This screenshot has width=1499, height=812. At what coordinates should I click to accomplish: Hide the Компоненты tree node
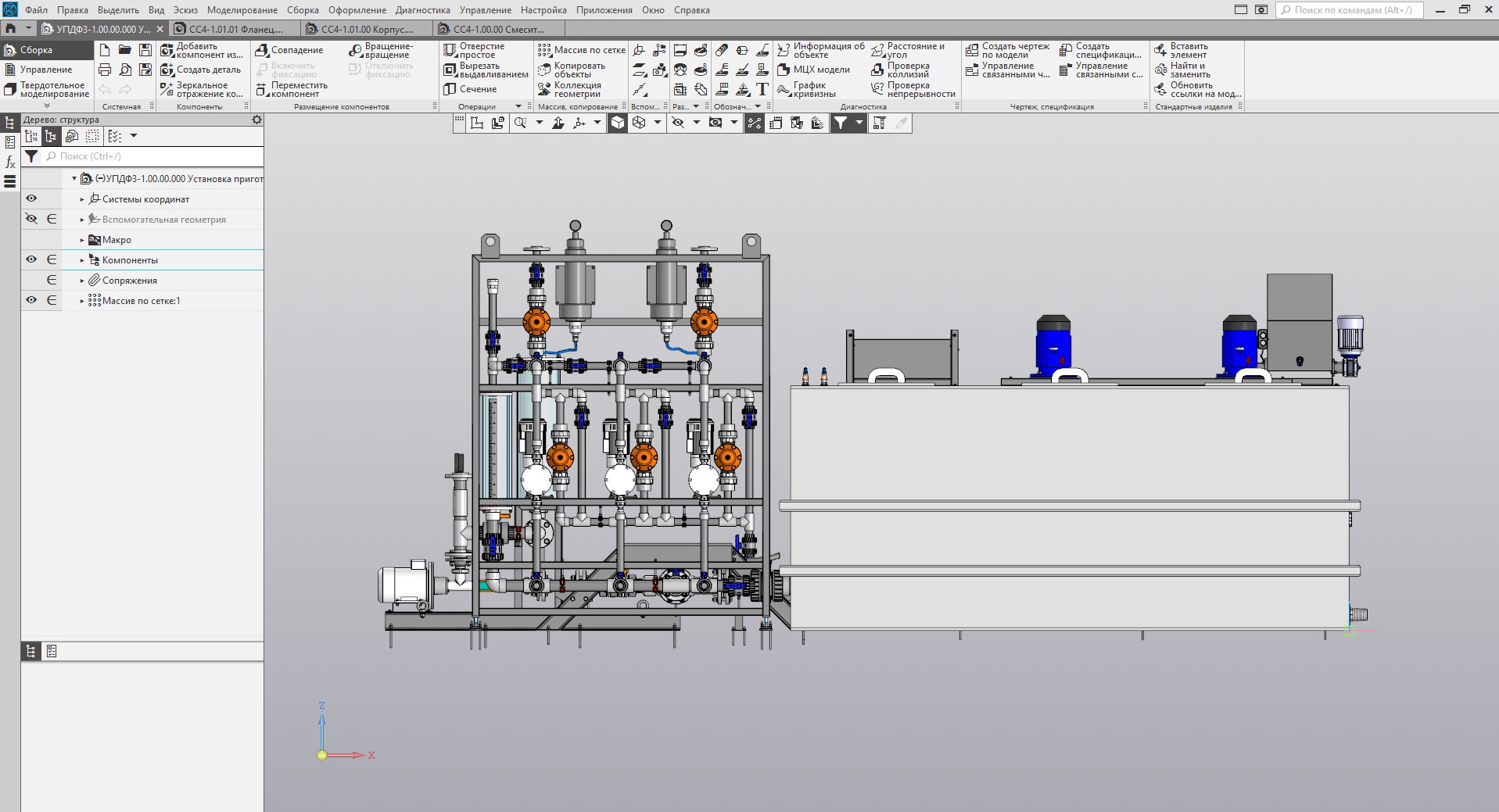click(x=31, y=259)
